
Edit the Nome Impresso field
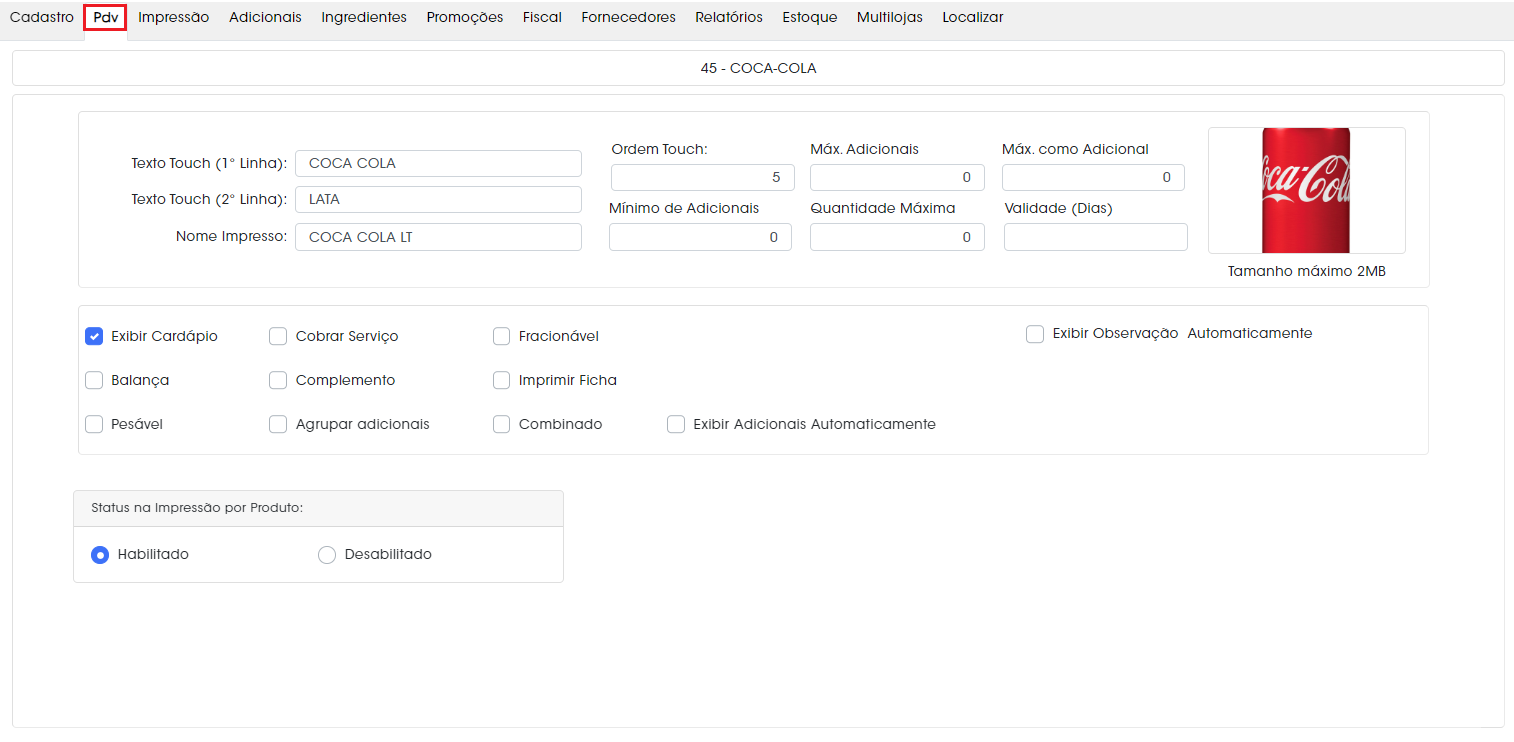point(438,237)
